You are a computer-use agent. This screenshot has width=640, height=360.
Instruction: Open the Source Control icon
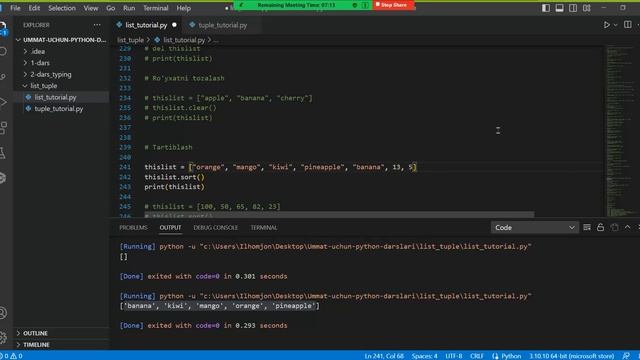tap(3, 77)
